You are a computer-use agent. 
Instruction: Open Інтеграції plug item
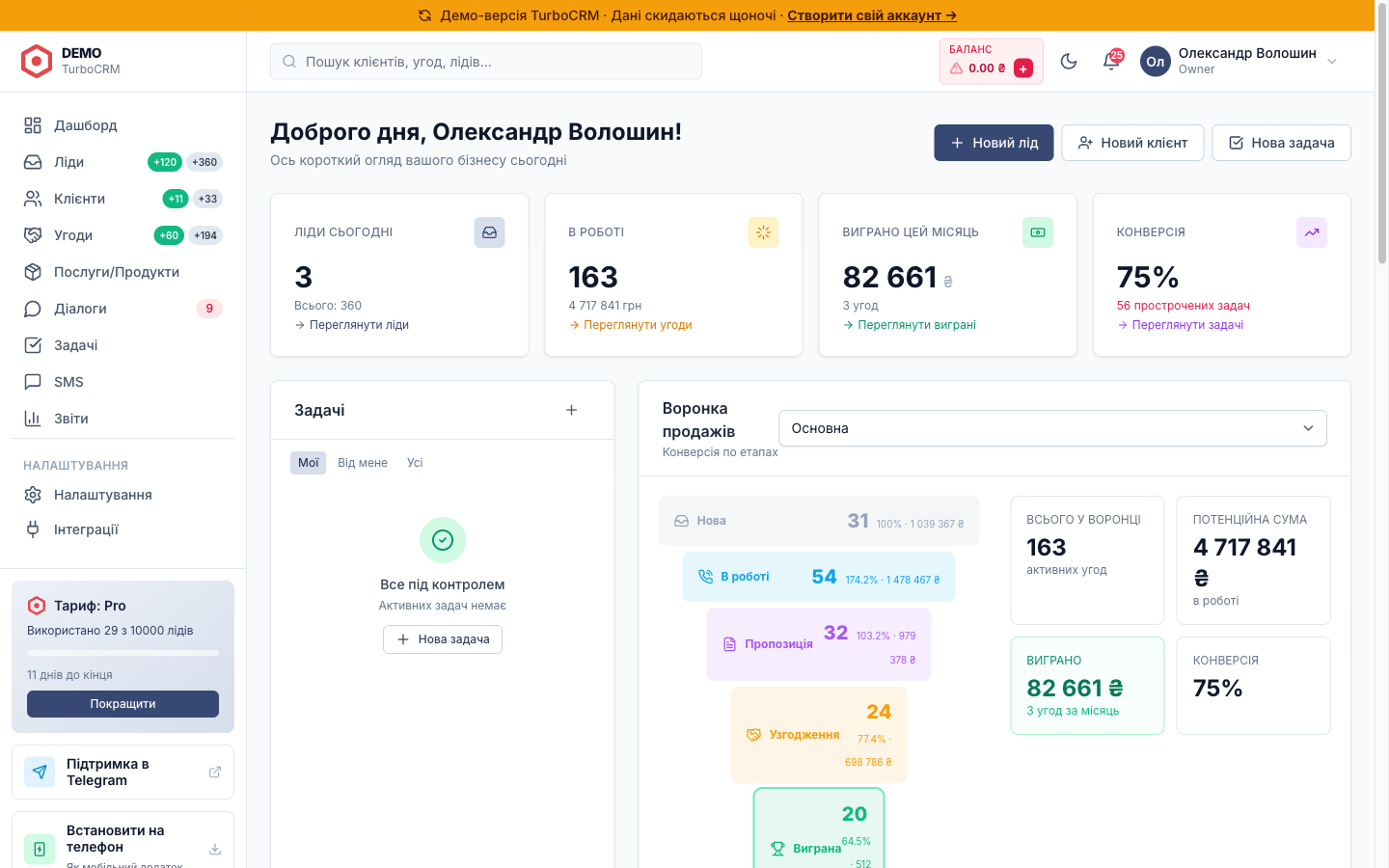point(123,529)
